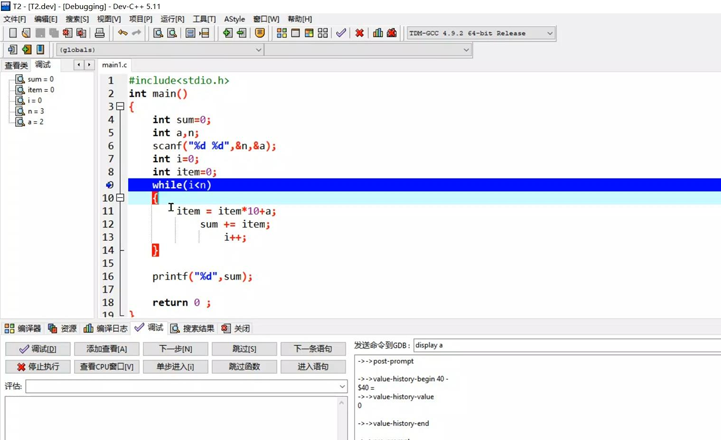Click the 查看CPU窗口[V] button
This screenshot has height=440, width=721.
coord(107,366)
